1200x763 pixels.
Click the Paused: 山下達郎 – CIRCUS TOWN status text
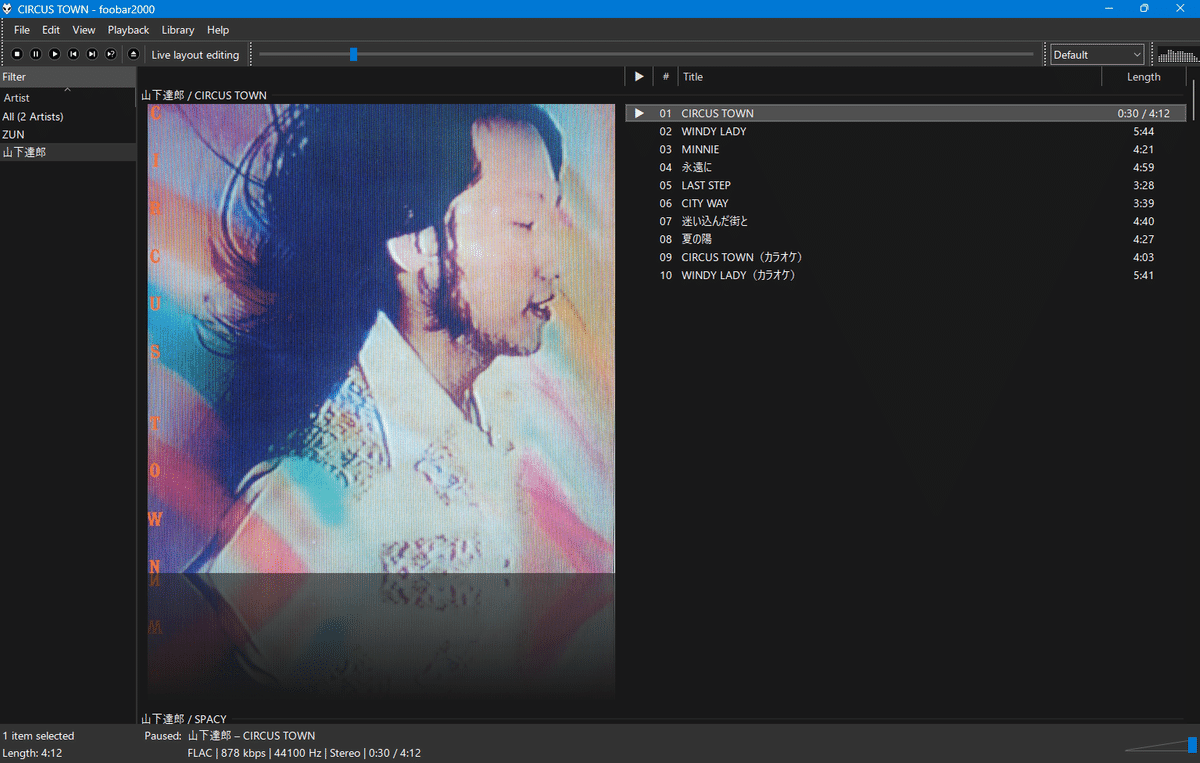tap(230, 736)
